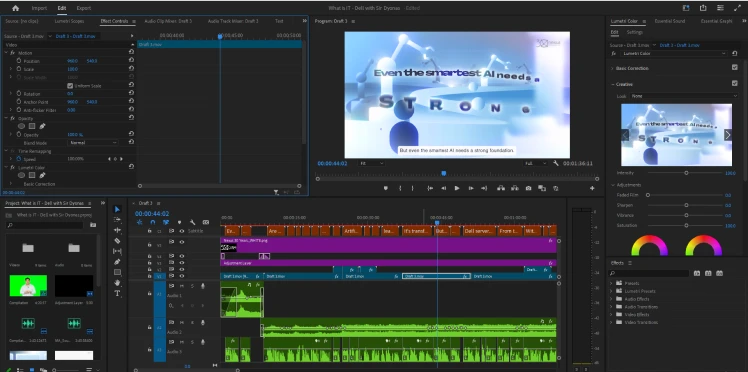Screen dimensions: 748x372
Task: Solo the Audio 1 track
Action: [192, 286]
